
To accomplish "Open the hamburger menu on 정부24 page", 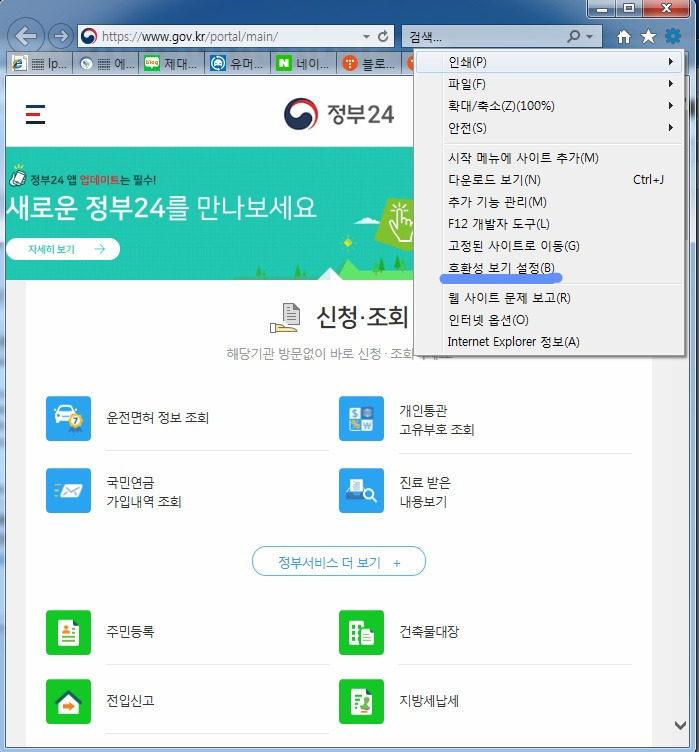I will click(x=35, y=114).
